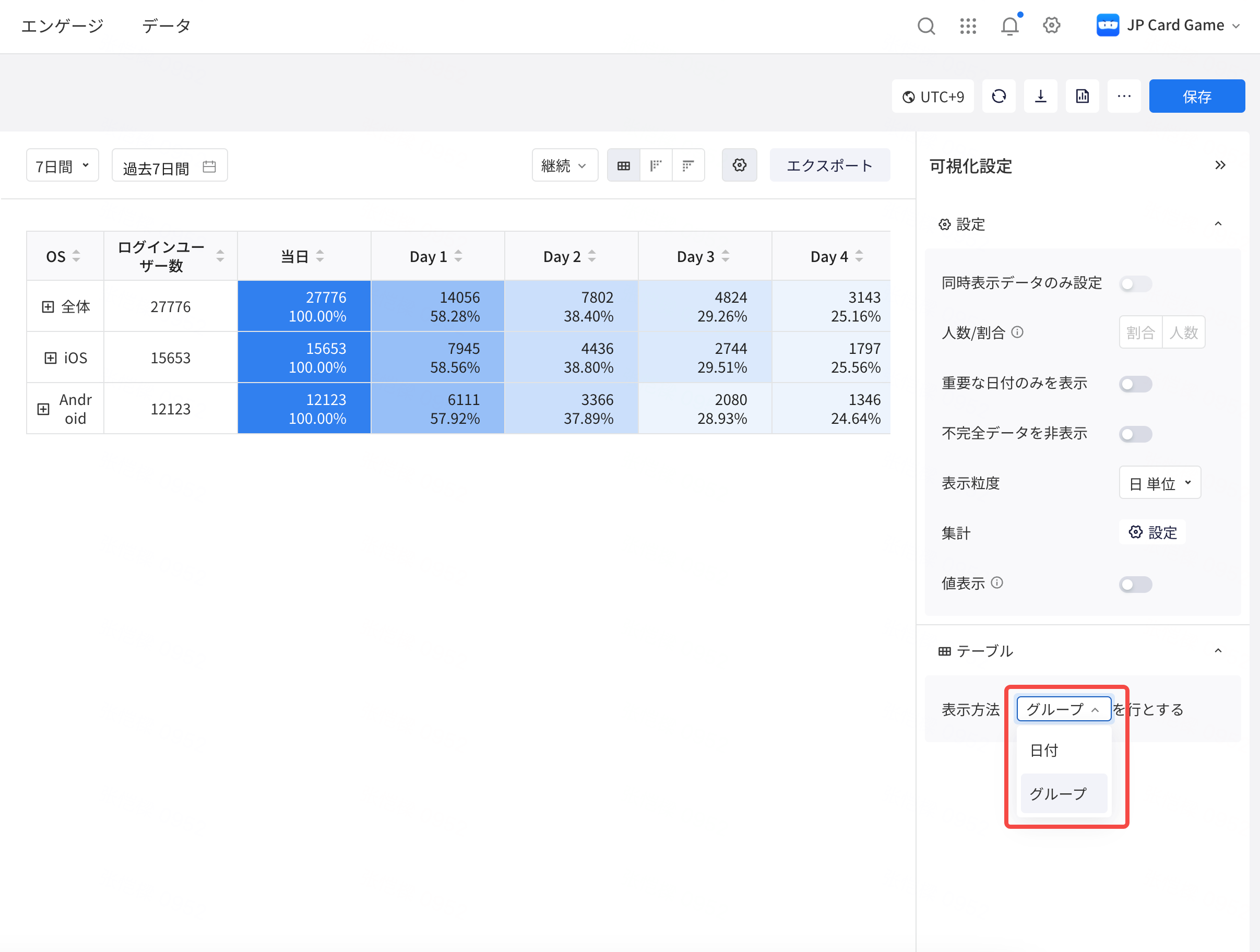The image size is (1260, 952).
Task: Click the 全体 当日 cell 27776
Action: tap(304, 306)
